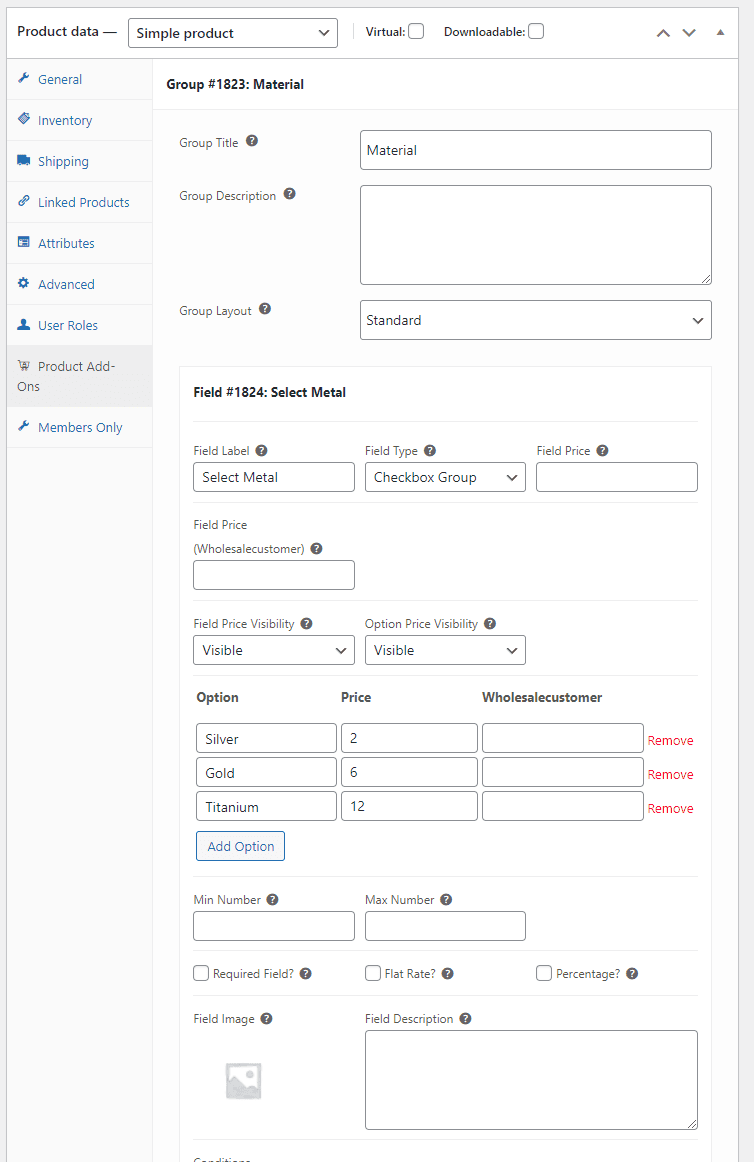Click help icon beside Flat Rate

[x=448, y=974]
